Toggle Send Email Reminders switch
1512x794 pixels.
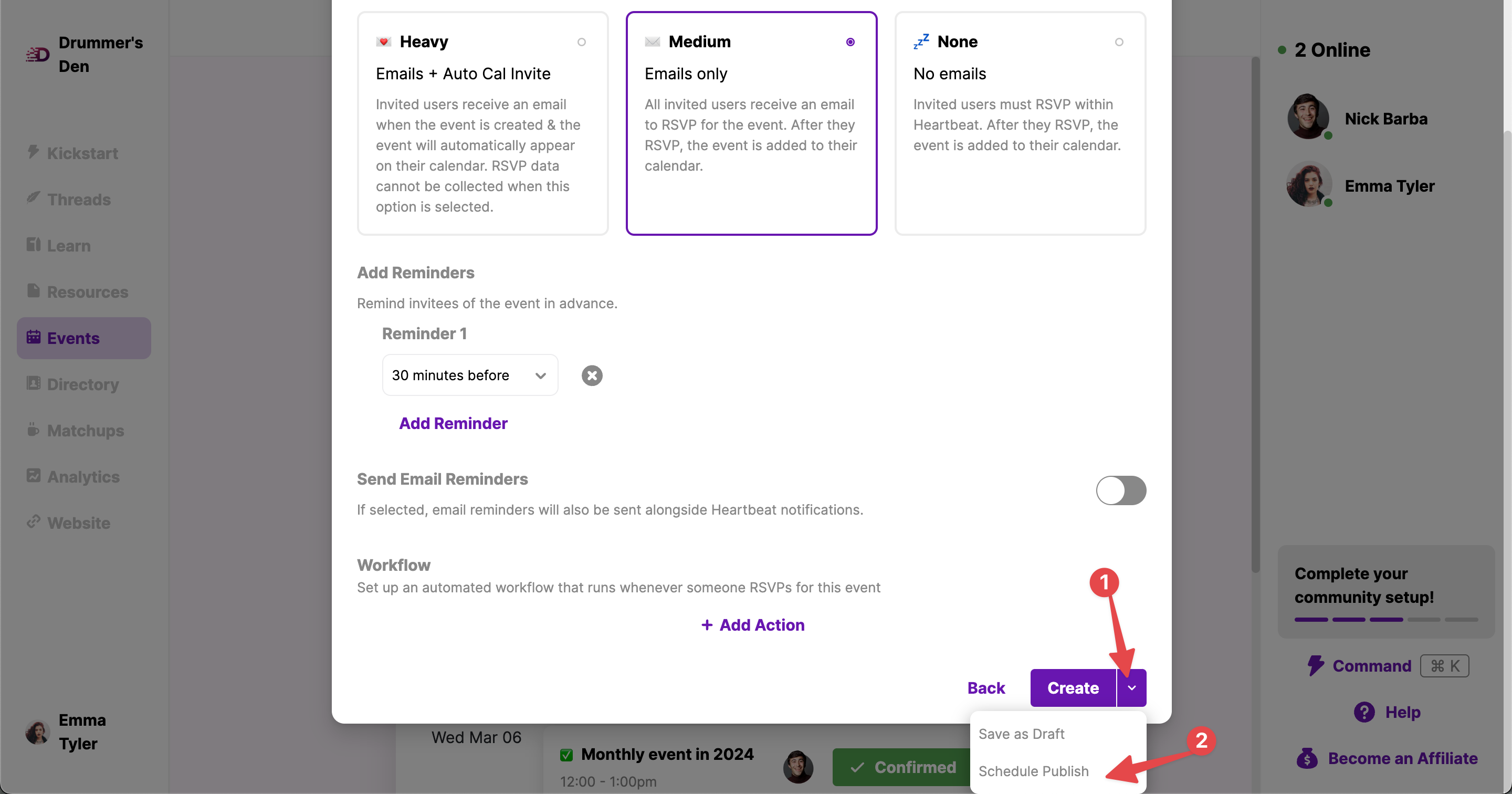1121,490
